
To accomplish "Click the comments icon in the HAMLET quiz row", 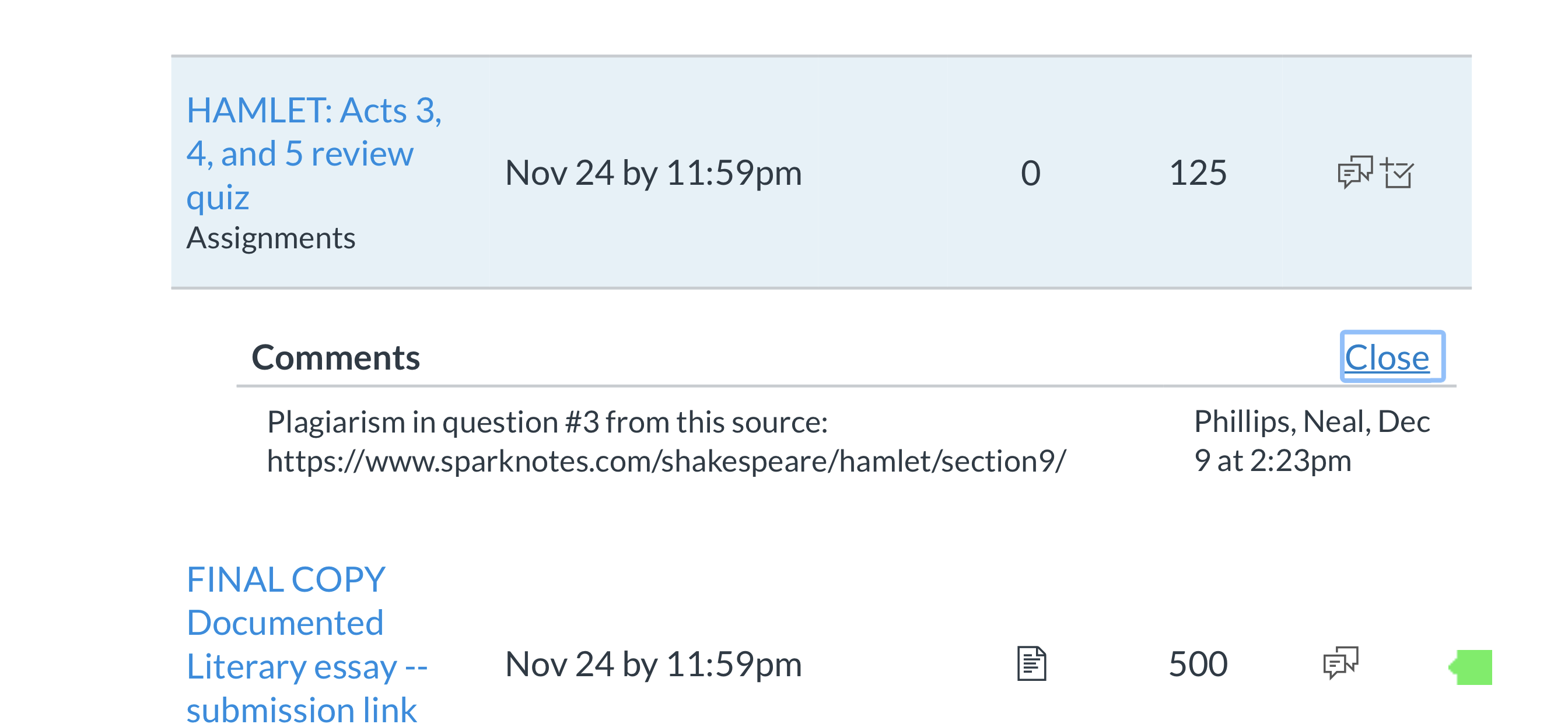I will click(x=1354, y=173).
